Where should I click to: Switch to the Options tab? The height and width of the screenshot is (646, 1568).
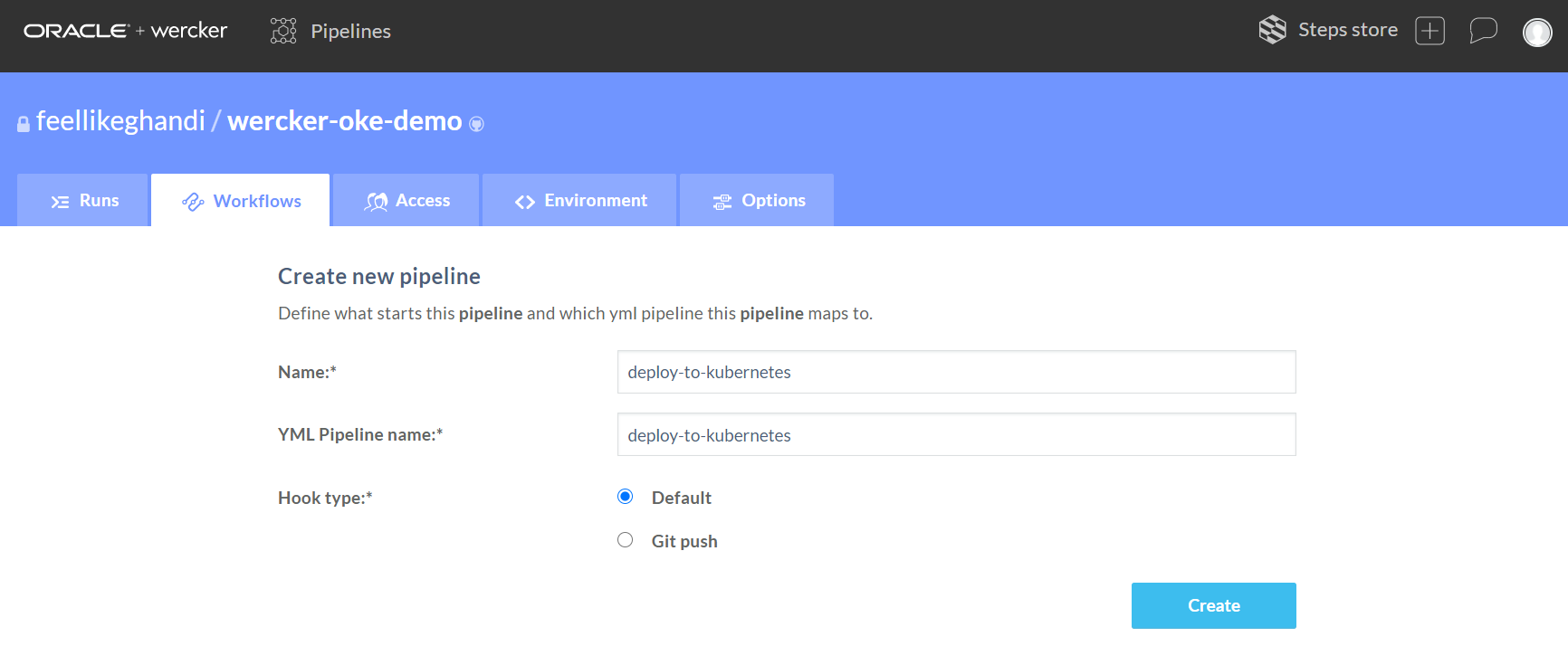757,200
